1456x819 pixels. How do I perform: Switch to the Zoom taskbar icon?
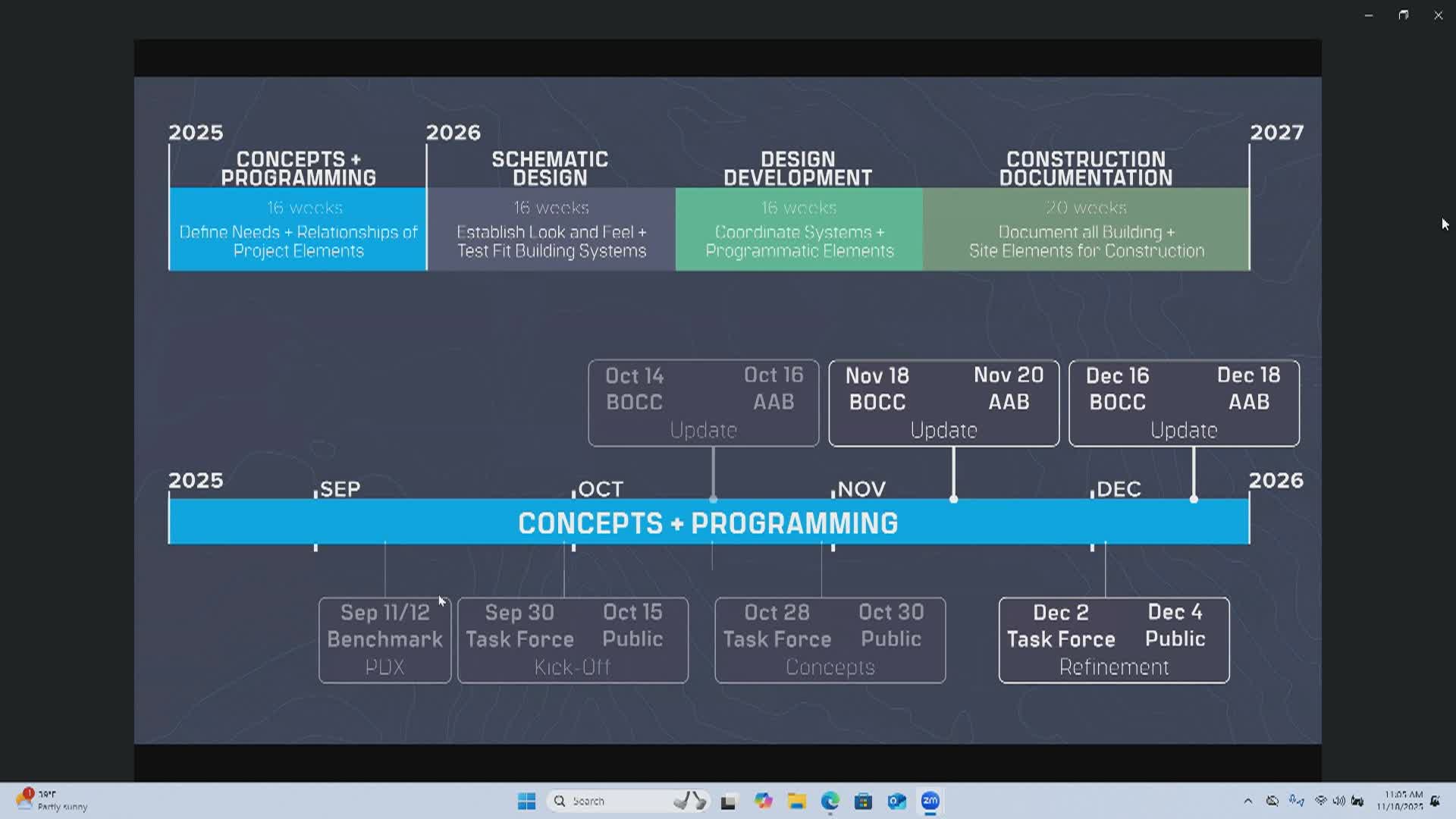930,801
